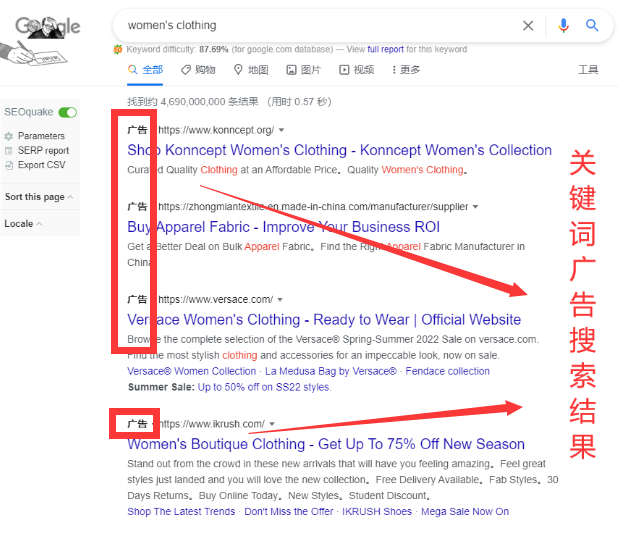
Task: Open Women's Boutique Clothing ikrush result
Action: coord(326,444)
